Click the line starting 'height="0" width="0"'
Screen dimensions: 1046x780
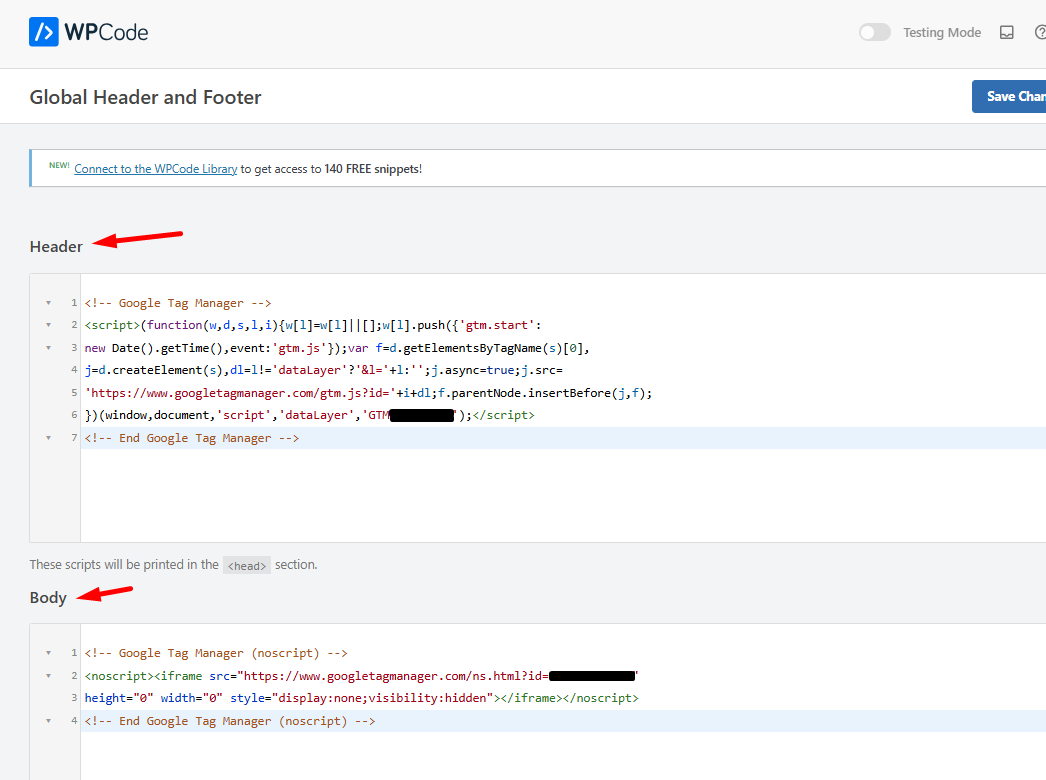[x=362, y=698]
